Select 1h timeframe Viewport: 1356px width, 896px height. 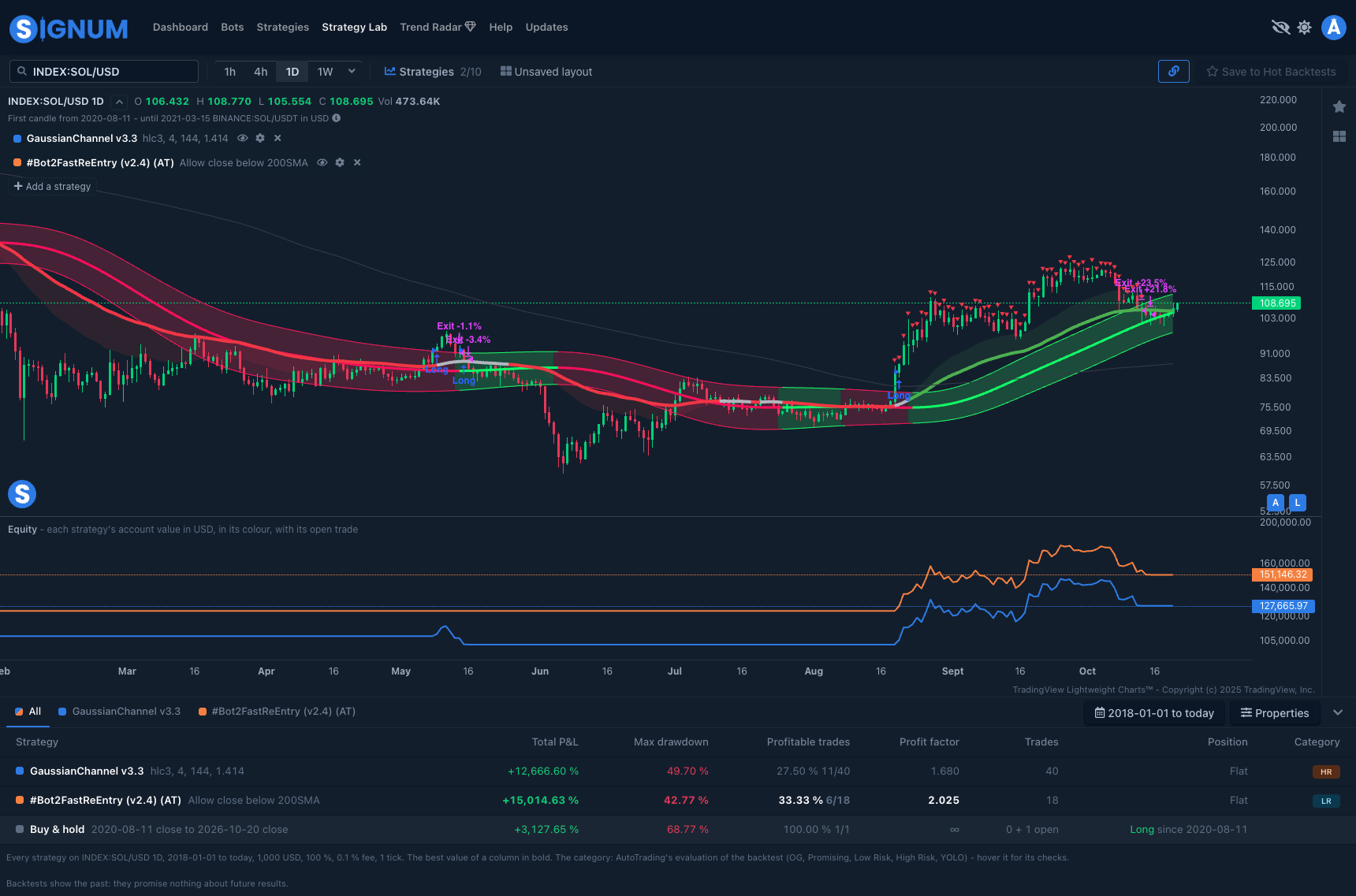click(x=230, y=72)
